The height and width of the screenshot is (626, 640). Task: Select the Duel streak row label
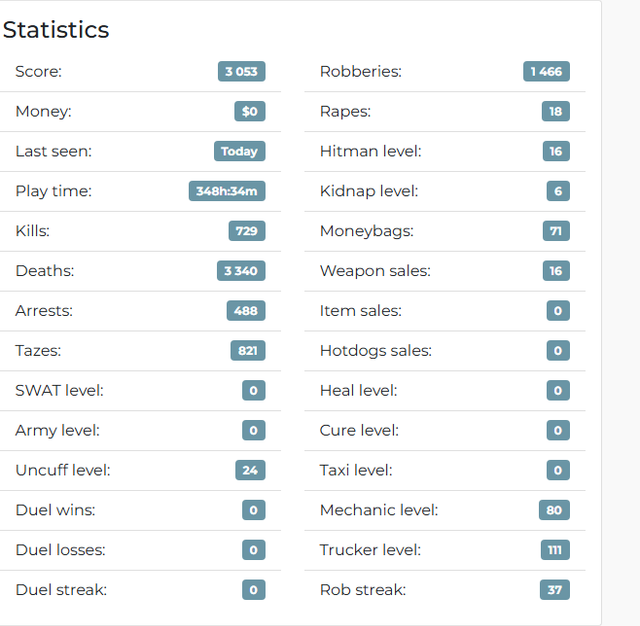click(x=61, y=590)
